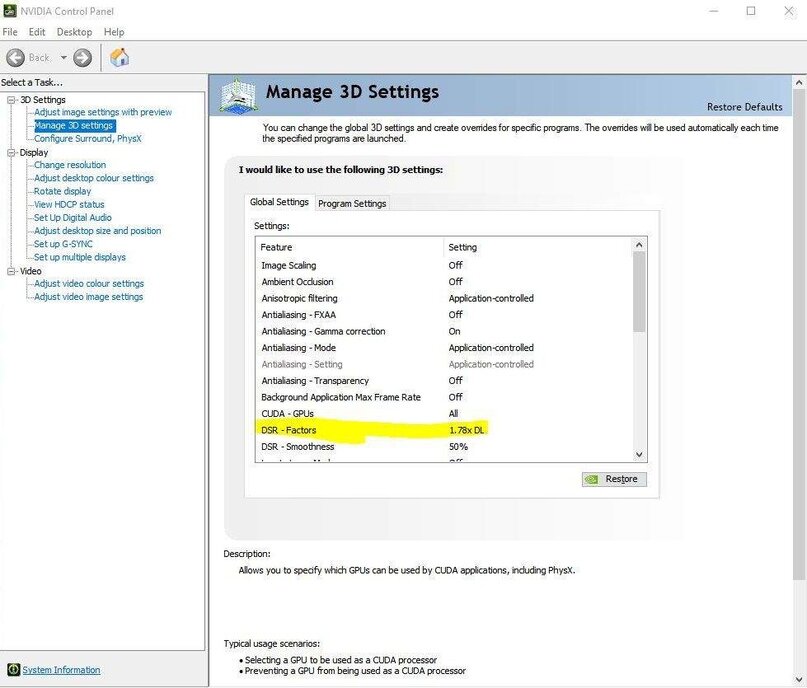The image size is (807, 688).
Task: Select the Image Scaling feature row
Action: click(445, 266)
